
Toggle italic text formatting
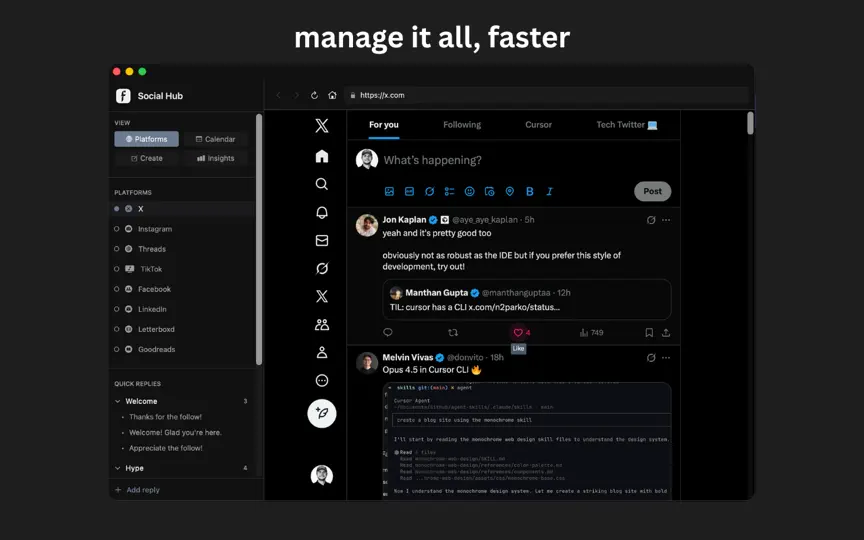[549, 191]
